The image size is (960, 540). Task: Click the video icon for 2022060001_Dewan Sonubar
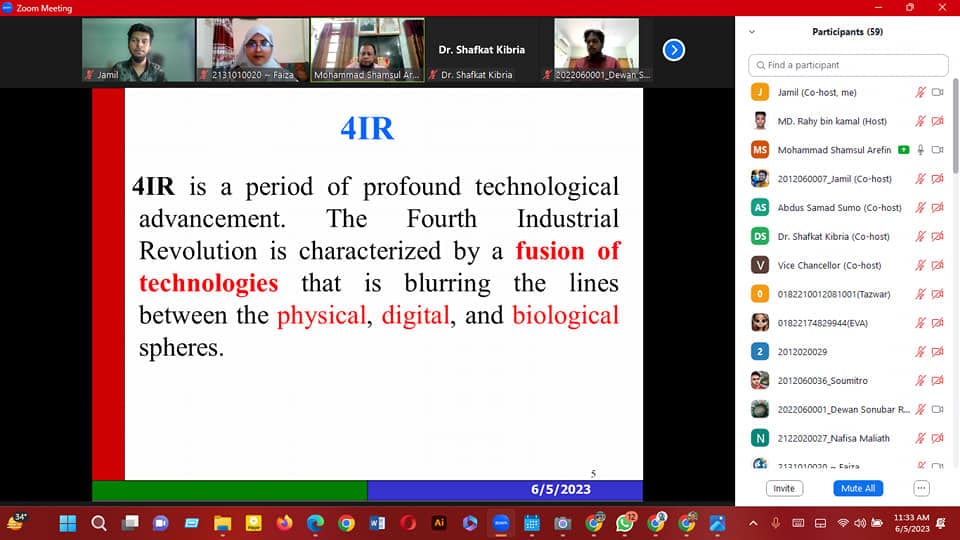coord(938,409)
